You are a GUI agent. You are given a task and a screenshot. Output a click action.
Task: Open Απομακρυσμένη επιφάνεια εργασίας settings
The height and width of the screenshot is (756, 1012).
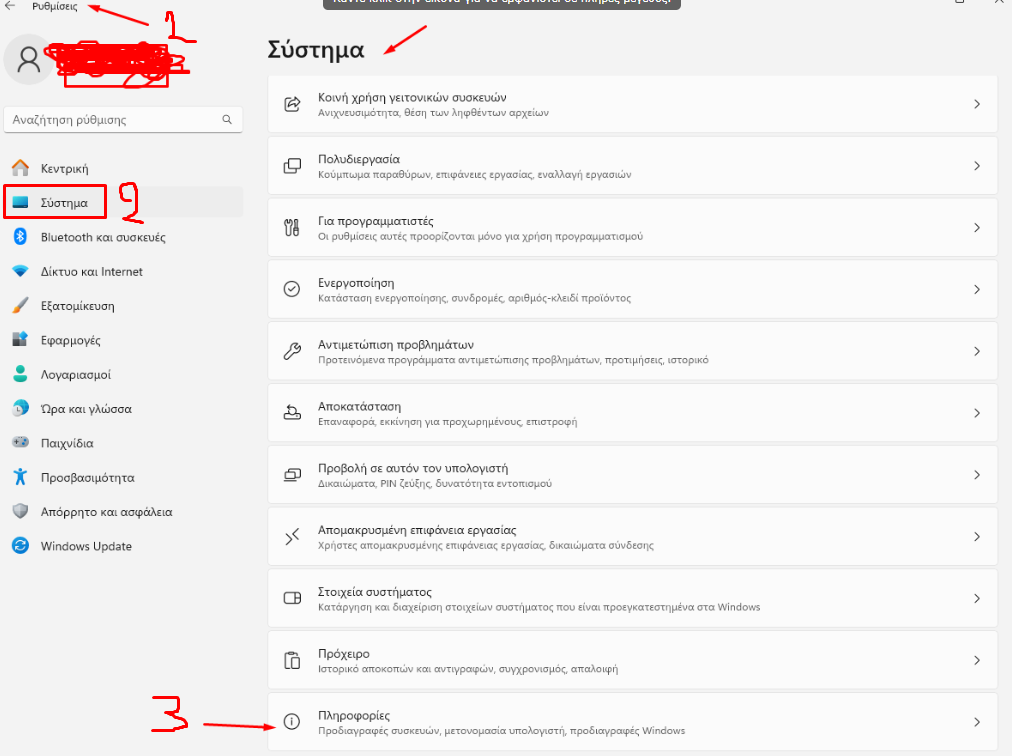click(x=632, y=537)
